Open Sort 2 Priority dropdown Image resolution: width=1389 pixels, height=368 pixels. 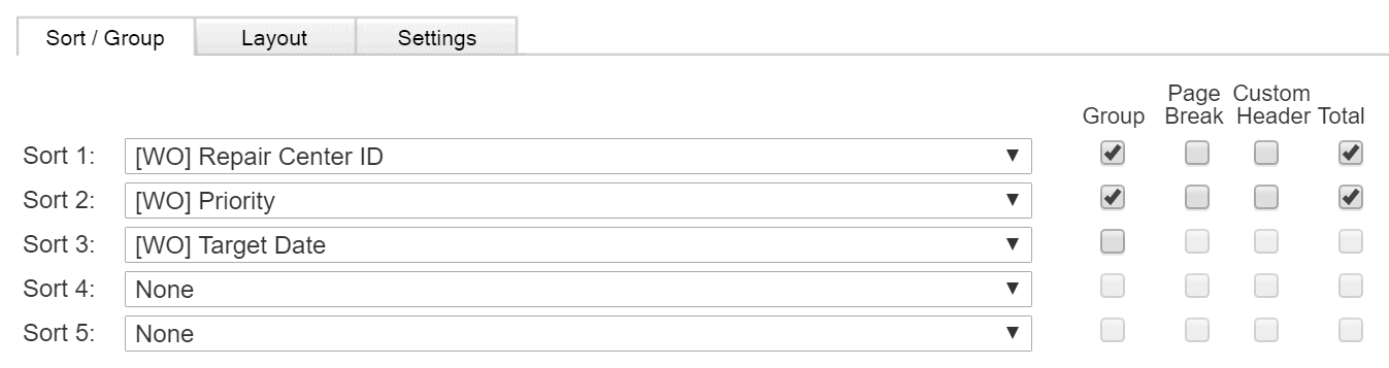[578, 200]
